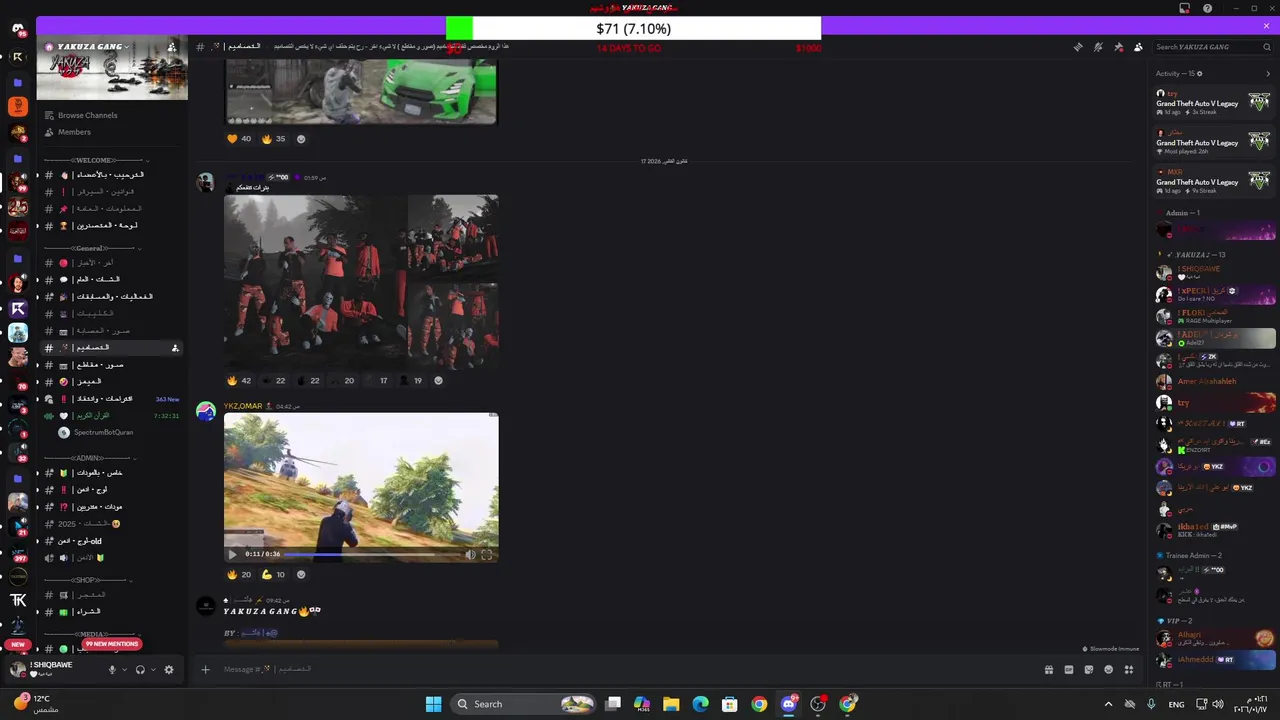This screenshot has height=720, width=1280.
Task: Expand the Activity section chevron
Action: point(1269,73)
